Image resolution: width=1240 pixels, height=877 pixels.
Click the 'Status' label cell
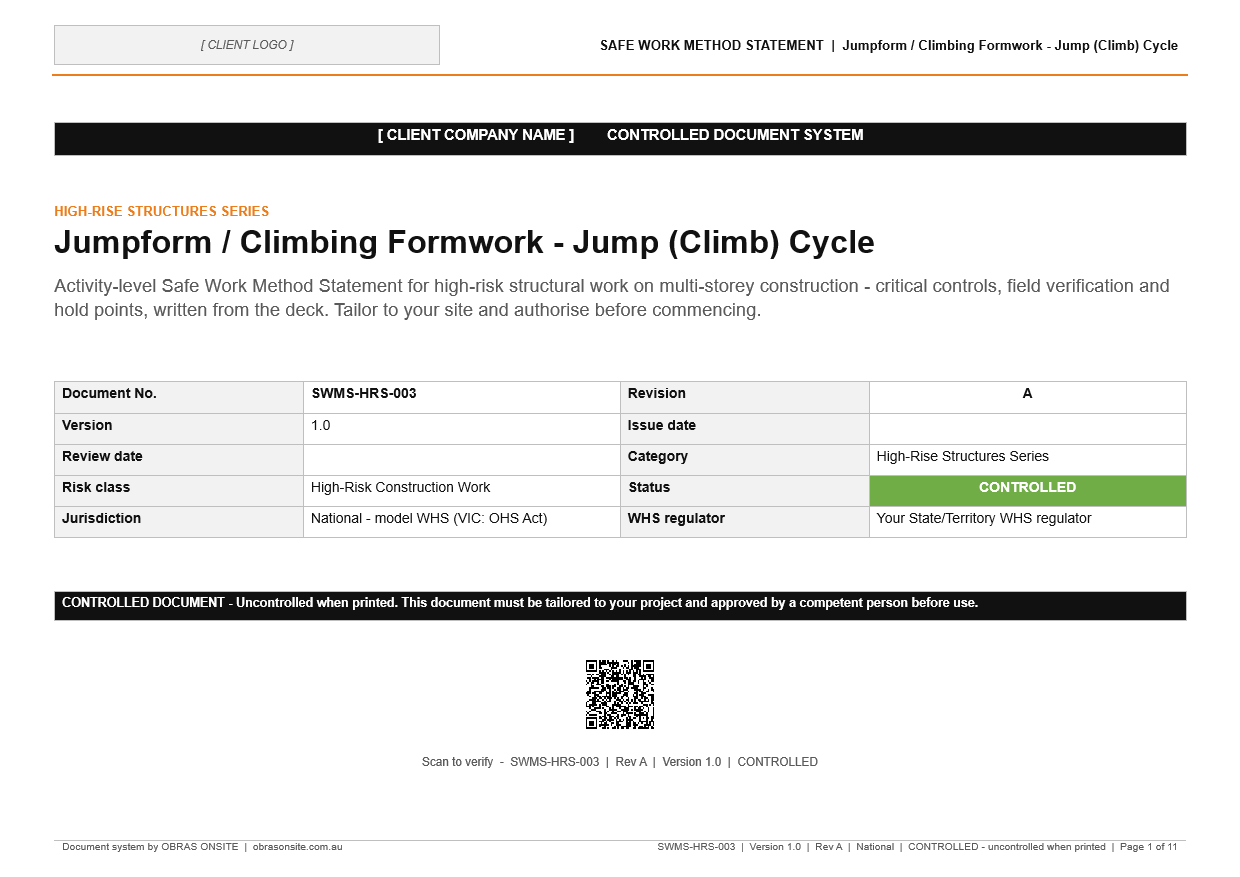pyautogui.click(x=745, y=491)
